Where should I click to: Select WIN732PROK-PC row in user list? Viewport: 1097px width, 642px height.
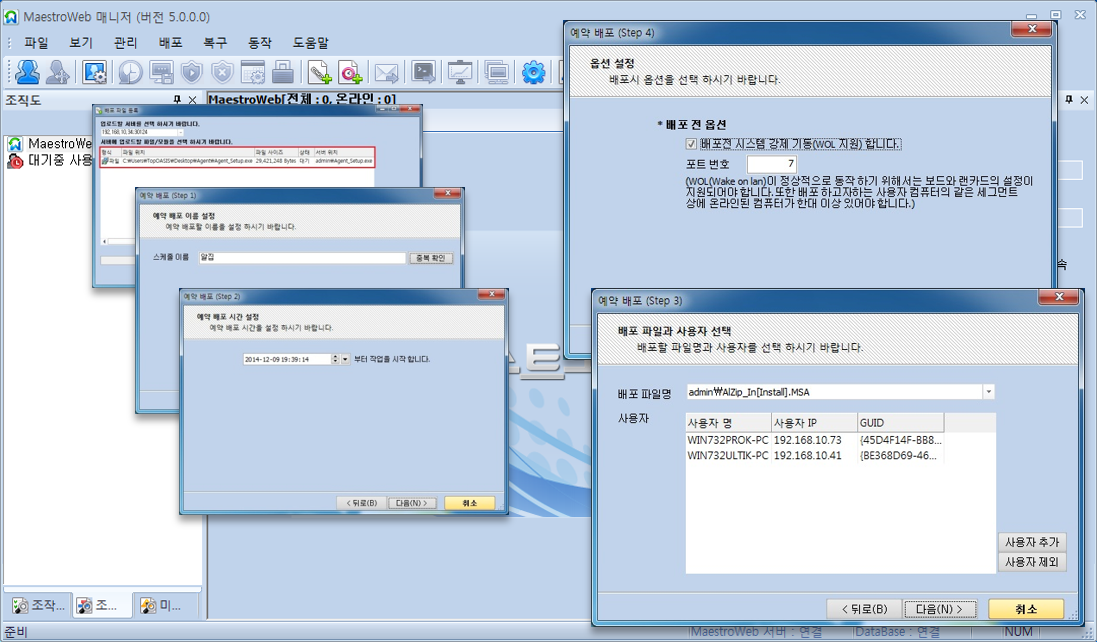point(727,440)
